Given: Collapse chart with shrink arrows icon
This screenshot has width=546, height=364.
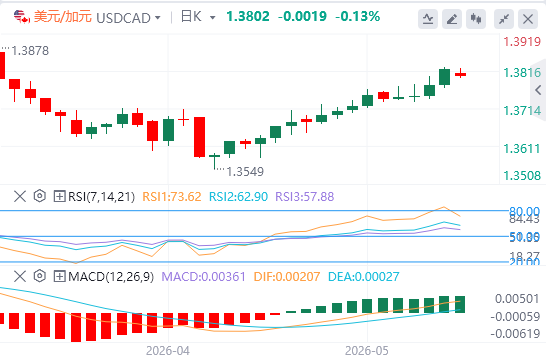Looking at the screenshot, I should (504, 19).
